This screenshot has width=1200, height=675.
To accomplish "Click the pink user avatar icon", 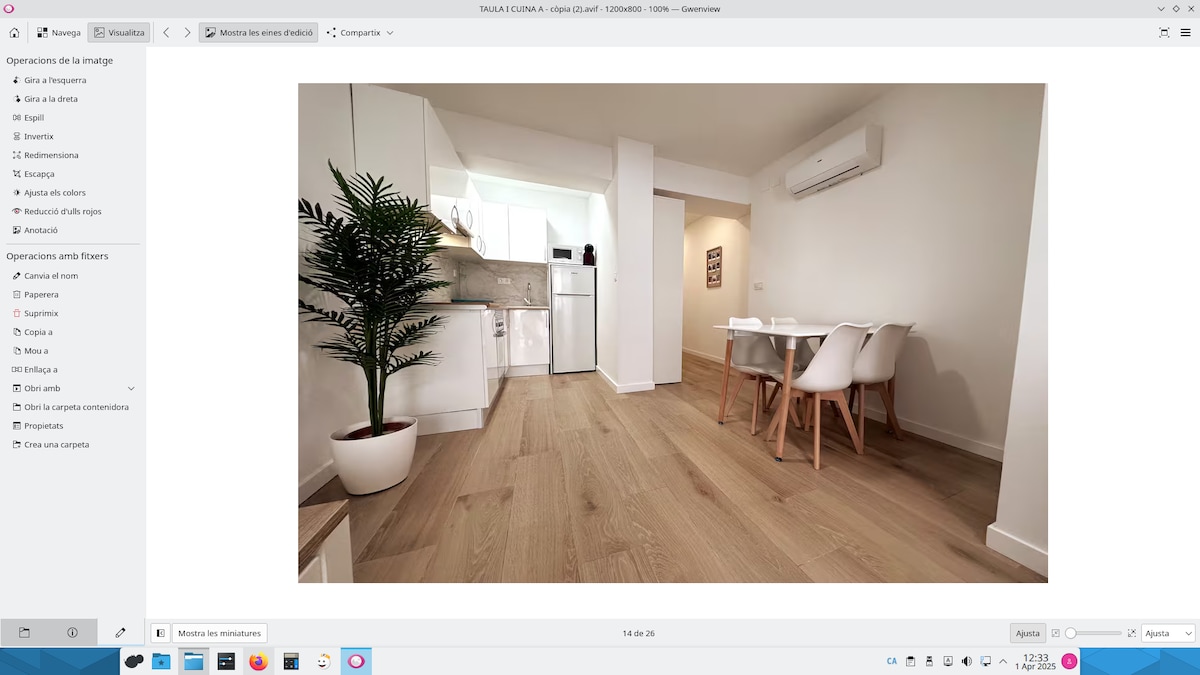I will pos(1070,661).
